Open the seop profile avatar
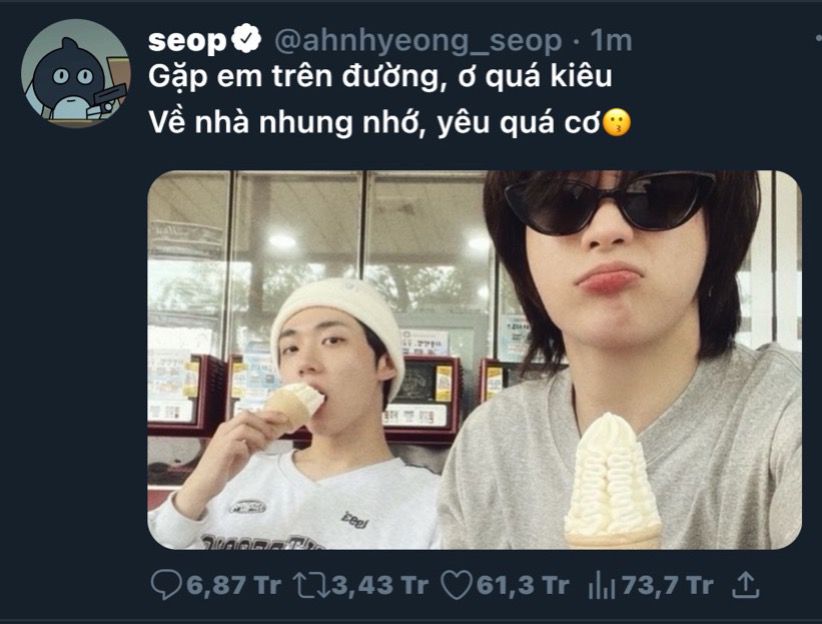822x624 pixels. point(75,73)
